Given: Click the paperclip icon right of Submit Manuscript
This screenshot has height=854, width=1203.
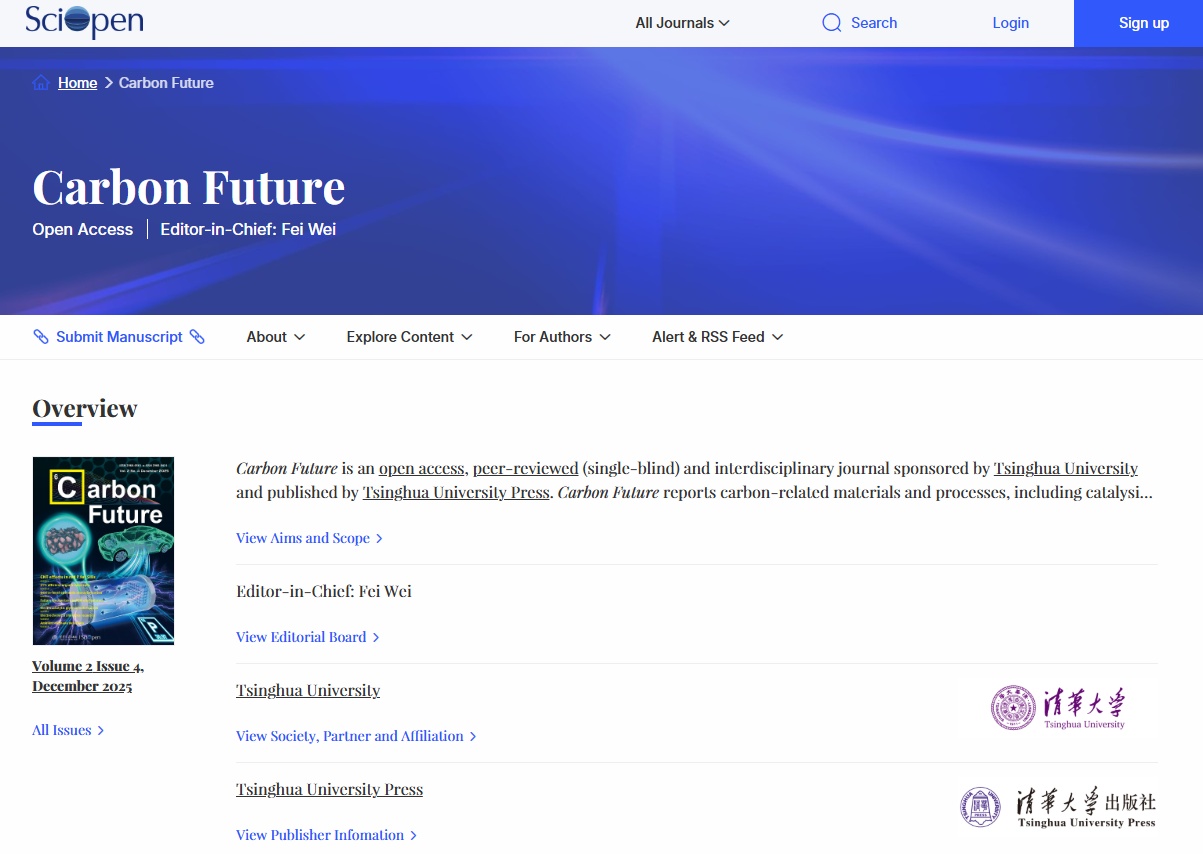Looking at the screenshot, I should 197,337.
